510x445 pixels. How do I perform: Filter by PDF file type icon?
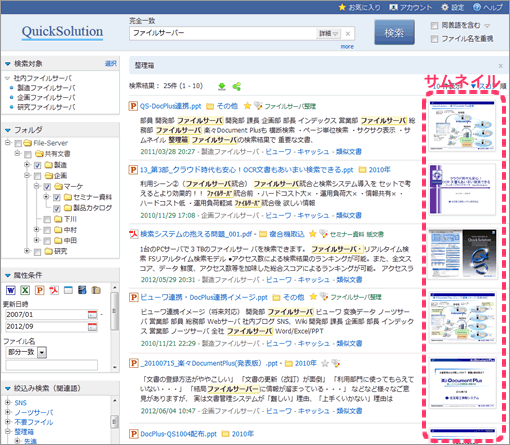(54, 290)
